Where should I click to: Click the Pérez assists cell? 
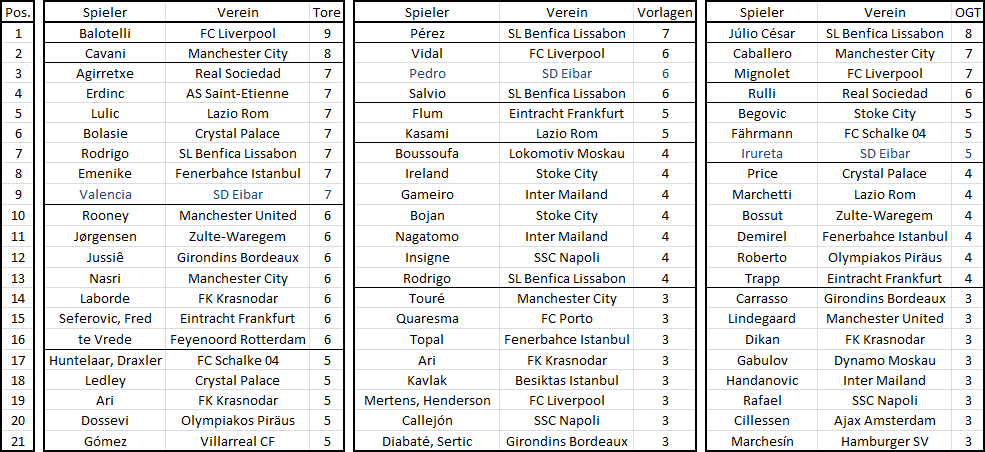point(427,33)
